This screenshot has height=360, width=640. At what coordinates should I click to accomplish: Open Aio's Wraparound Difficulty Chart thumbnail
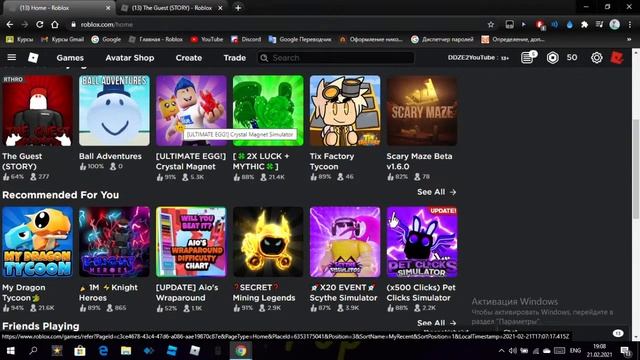[x=191, y=242]
